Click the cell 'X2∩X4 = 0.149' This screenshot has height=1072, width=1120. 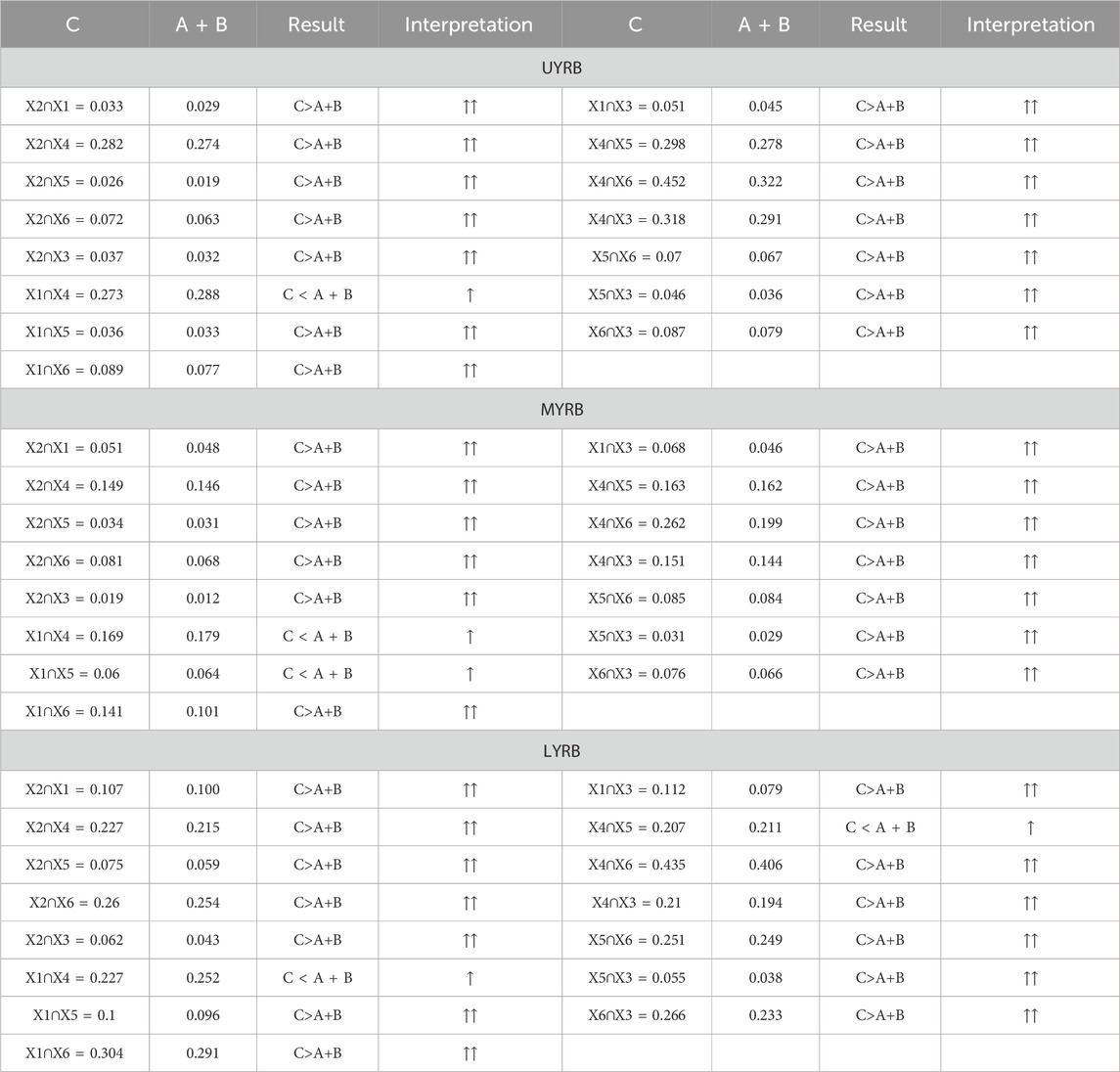(74, 486)
